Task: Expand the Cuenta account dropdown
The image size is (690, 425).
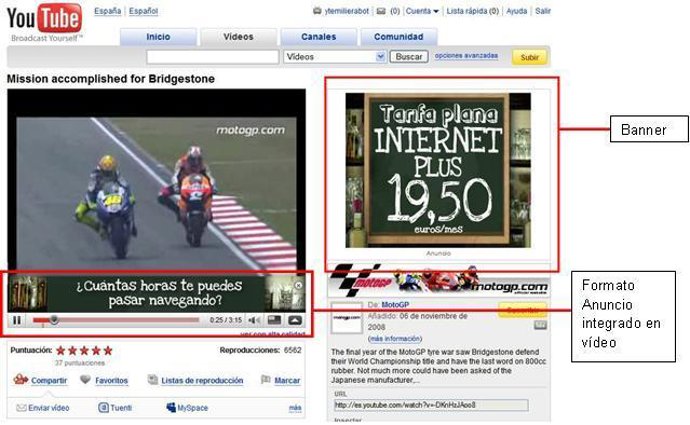Action: coord(422,11)
